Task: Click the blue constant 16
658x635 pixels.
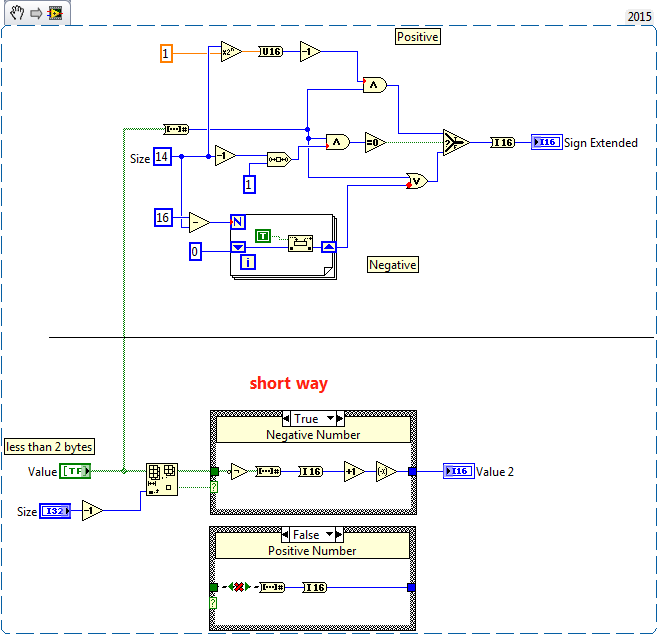Action: 163,217
